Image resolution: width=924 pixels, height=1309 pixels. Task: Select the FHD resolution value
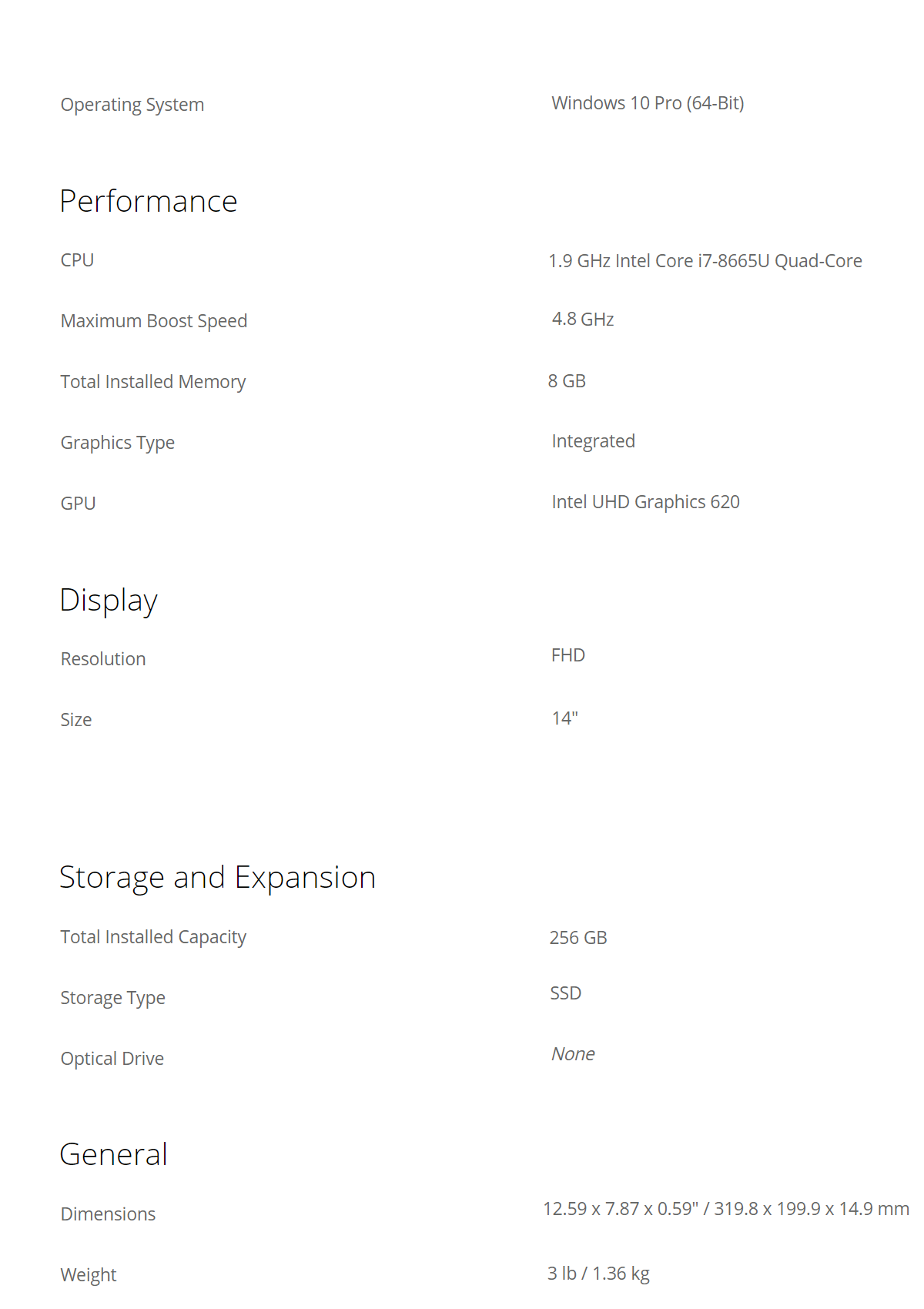pyautogui.click(x=568, y=655)
